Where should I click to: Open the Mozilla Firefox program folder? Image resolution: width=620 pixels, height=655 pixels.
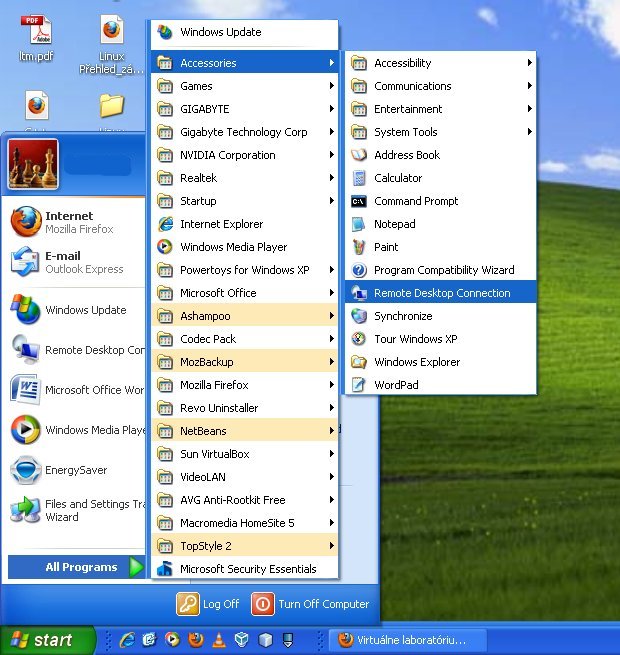pyautogui.click(x=244, y=385)
